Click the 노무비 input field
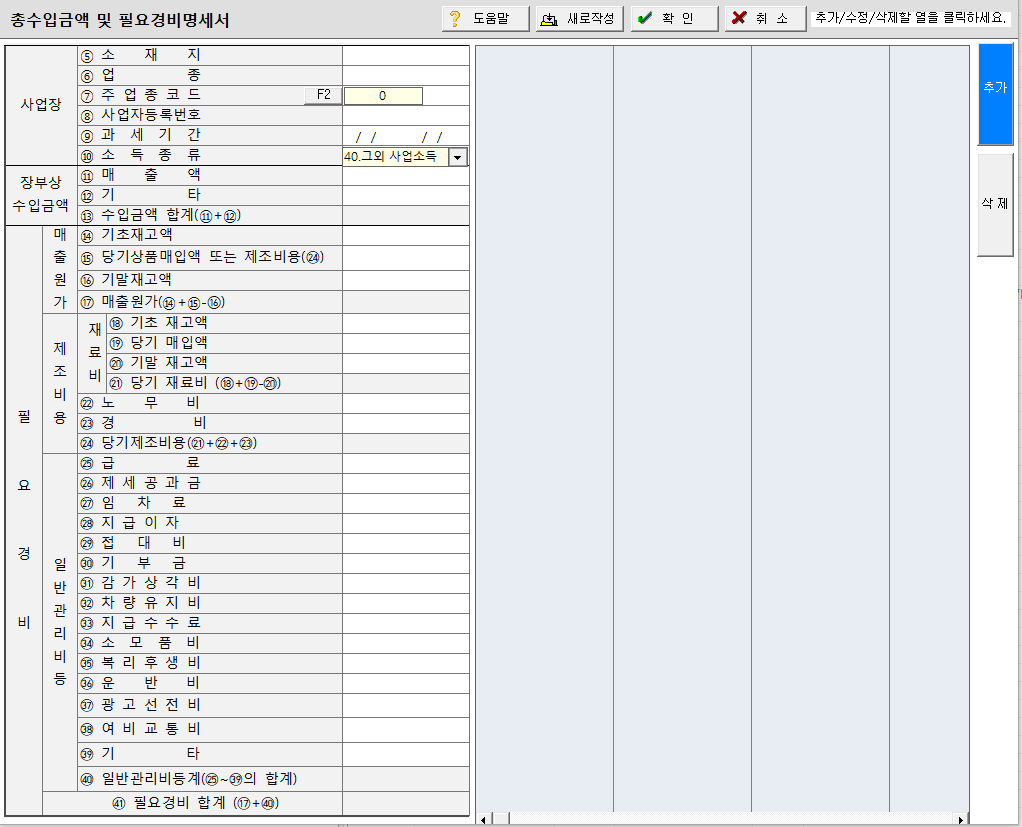1022x827 pixels. [405, 403]
